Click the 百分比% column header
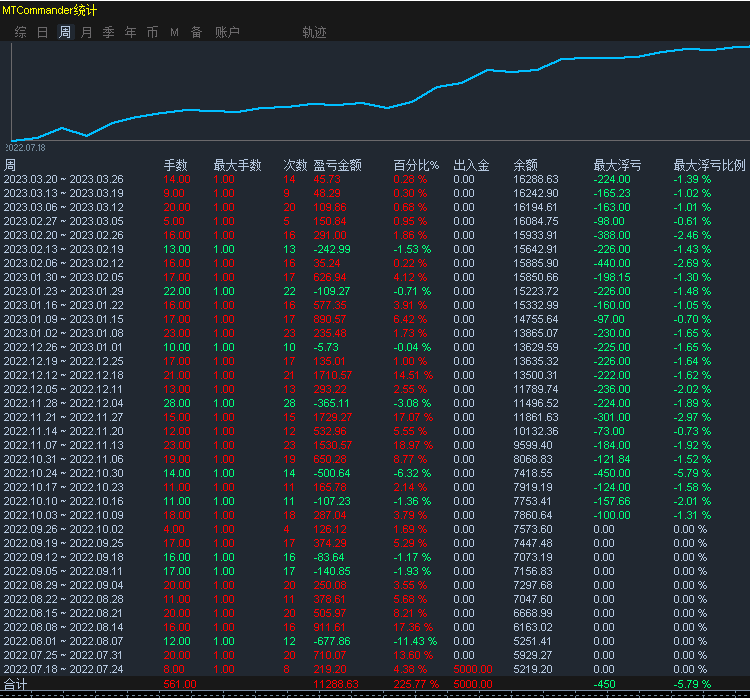 [416, 166]
